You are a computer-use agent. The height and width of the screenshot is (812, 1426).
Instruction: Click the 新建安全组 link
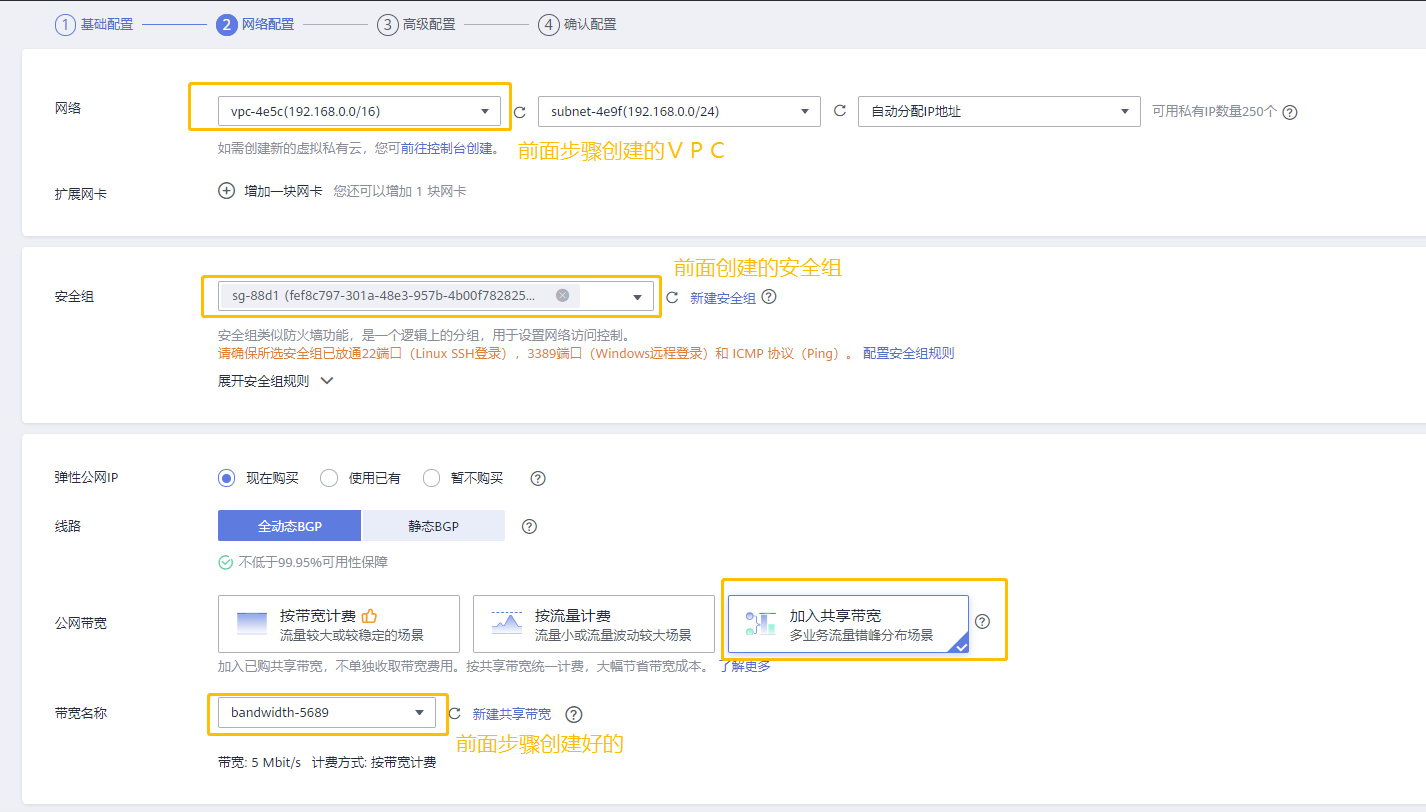click(723, 298)
